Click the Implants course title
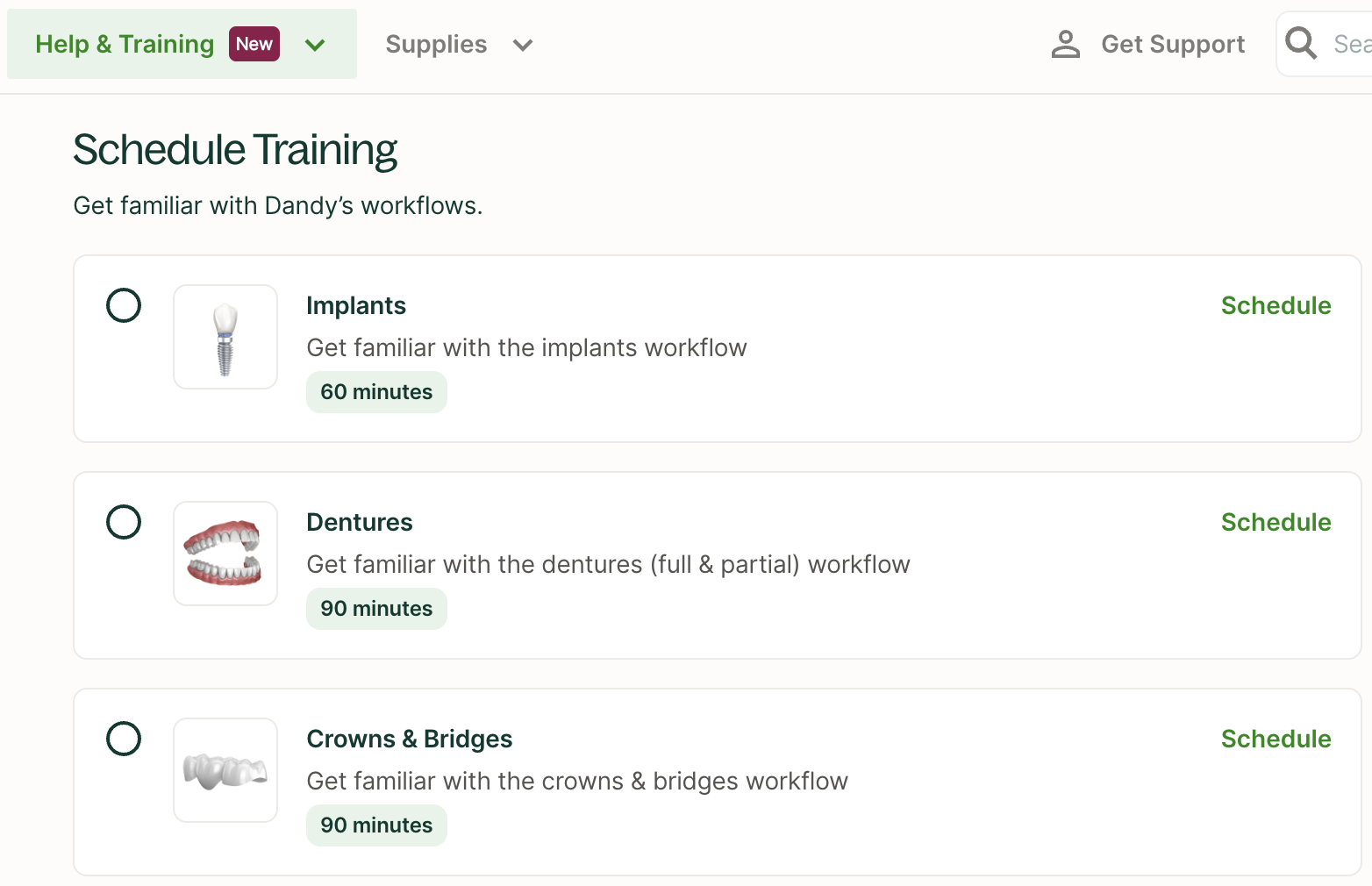The width and height of the screenshot is (1372, 886). coord(356,305)
